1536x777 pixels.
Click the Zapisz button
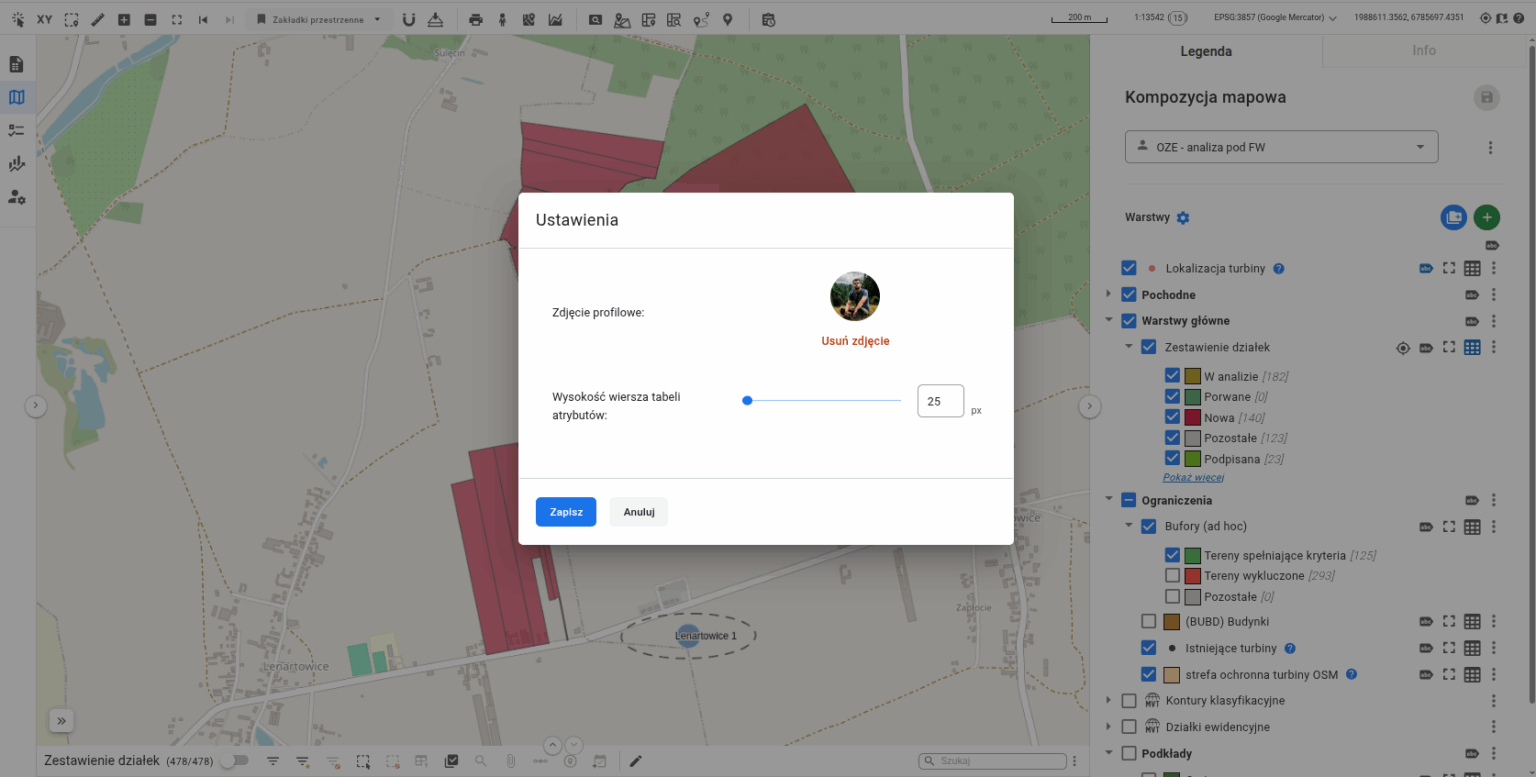566,512
